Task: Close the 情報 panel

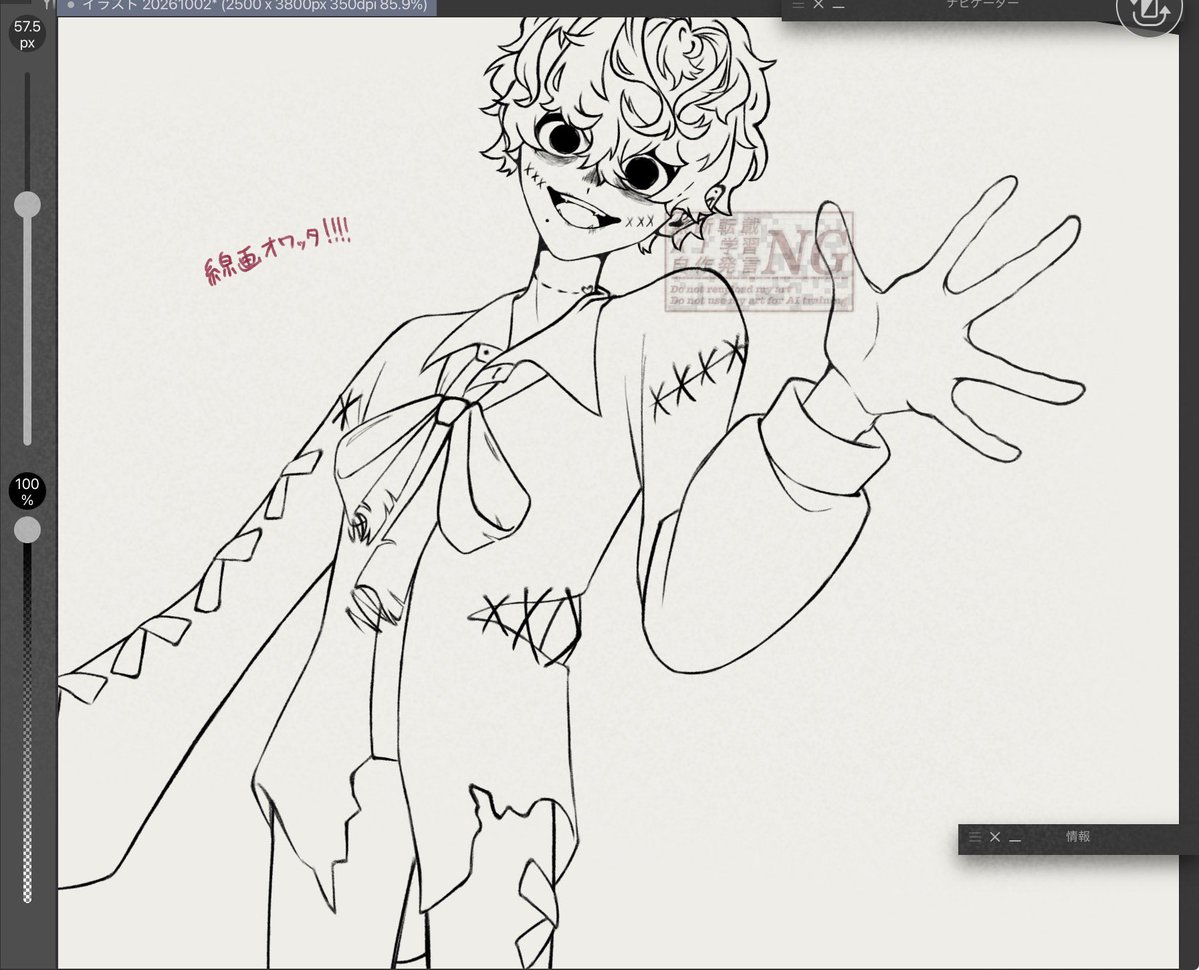Action: [x=995, y=837]
